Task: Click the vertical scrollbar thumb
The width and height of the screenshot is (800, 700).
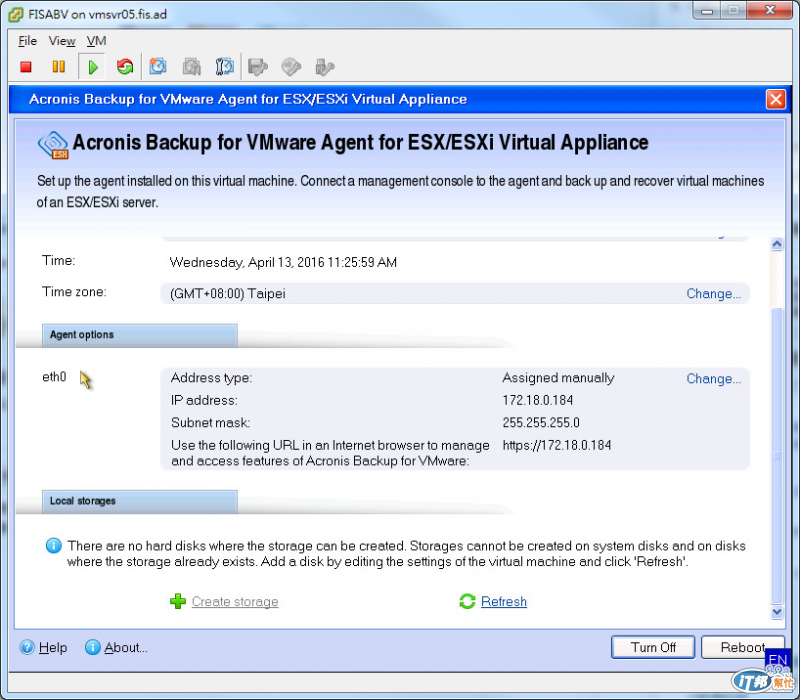Action: pyautogui.click(x=777, y=455)
